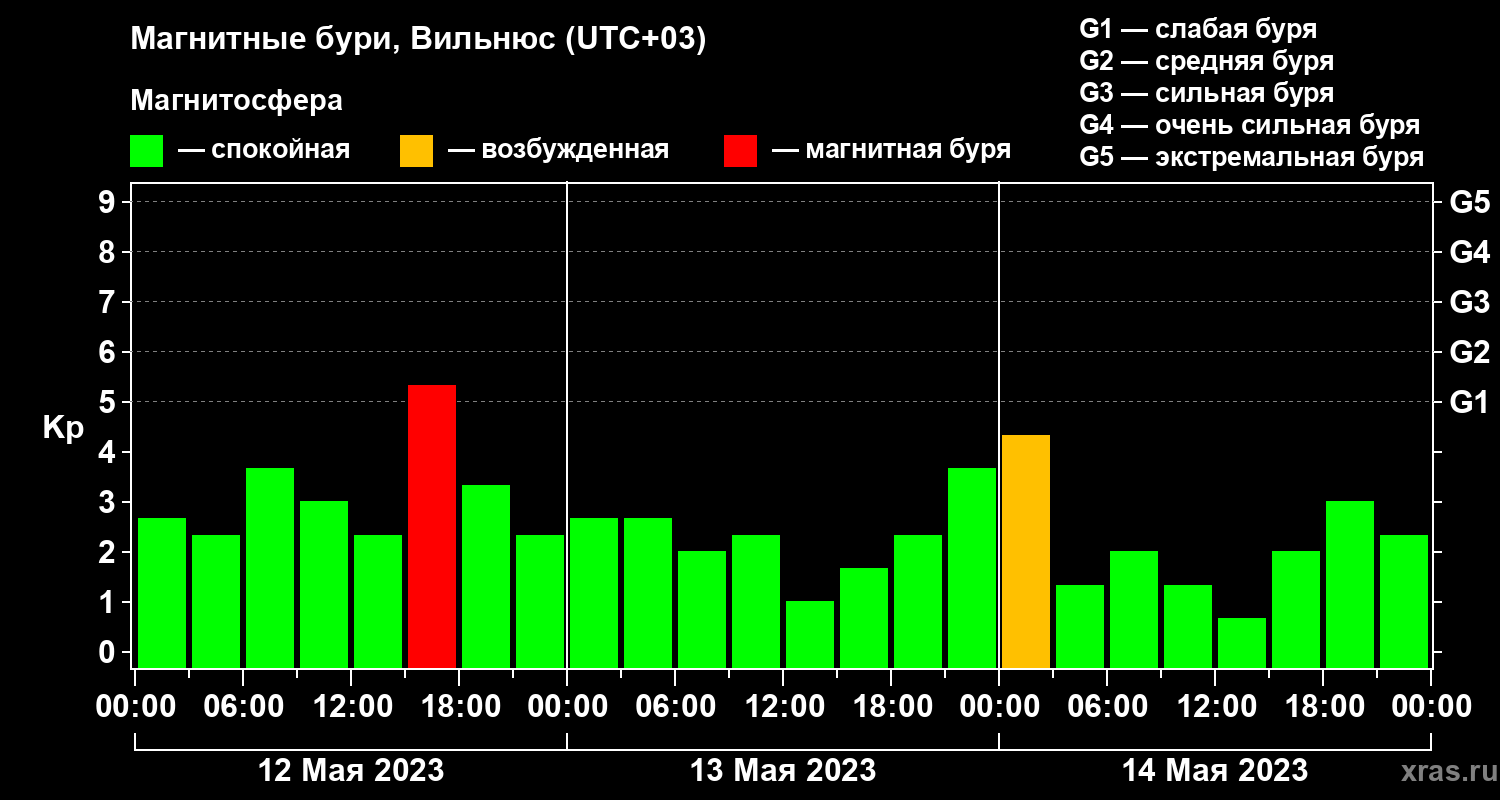Click the '— магнитная буря' legend label
This screenshot has height=800, width=1500.
[x=892, y=150]
